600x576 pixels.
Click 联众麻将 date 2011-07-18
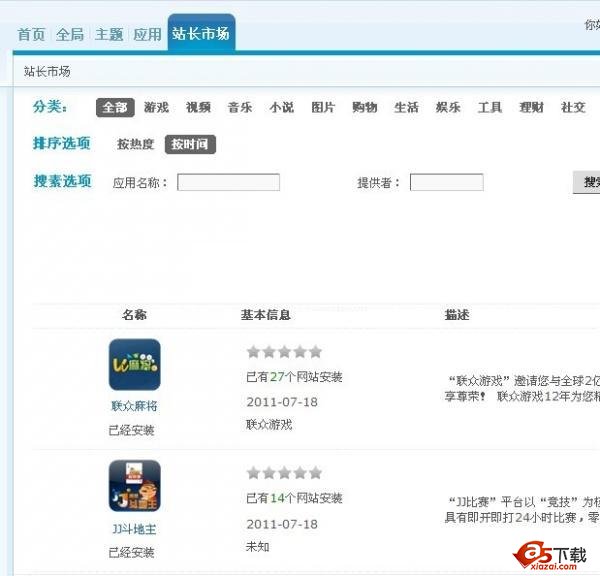click(x=282, y=402)
